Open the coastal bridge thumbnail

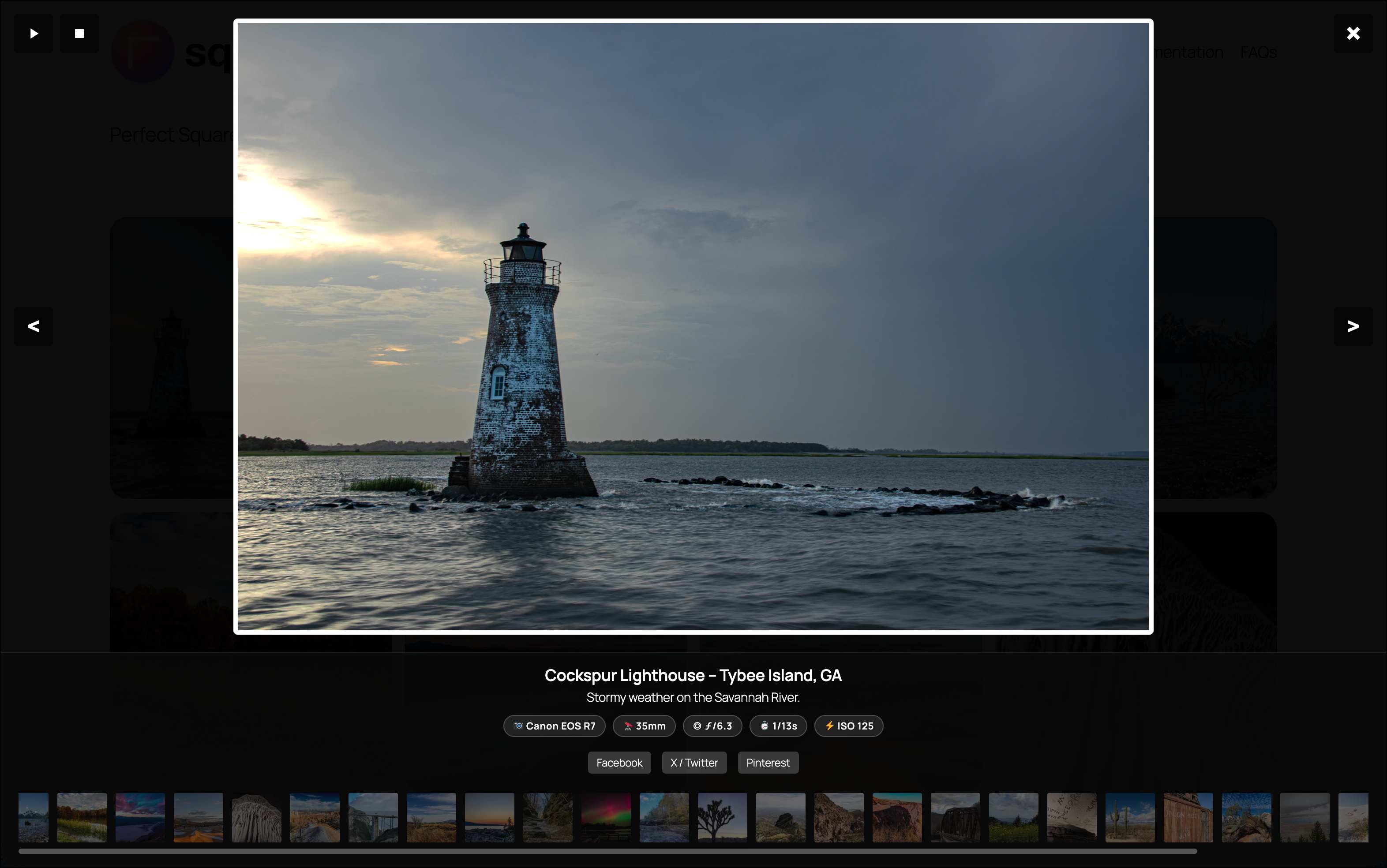pyautogui.click(x=373, y=817)
